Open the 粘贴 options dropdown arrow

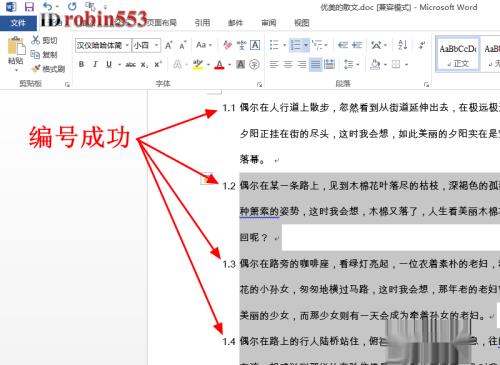click(16, 70)
